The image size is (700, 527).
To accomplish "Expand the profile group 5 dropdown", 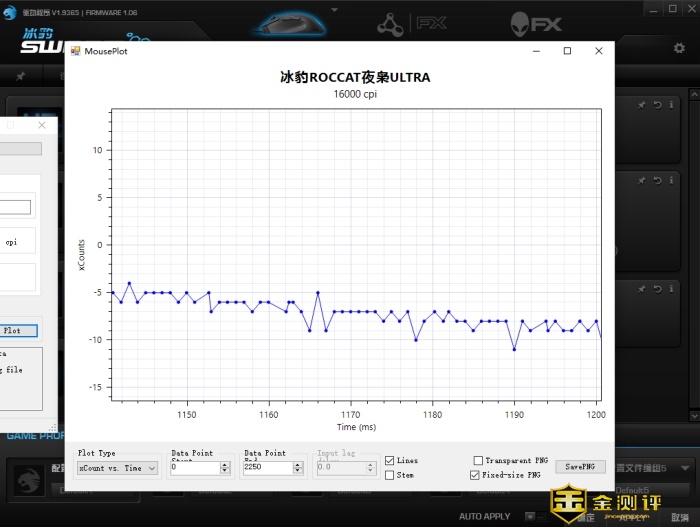I will pyautogui.click(x=685, y=468).
